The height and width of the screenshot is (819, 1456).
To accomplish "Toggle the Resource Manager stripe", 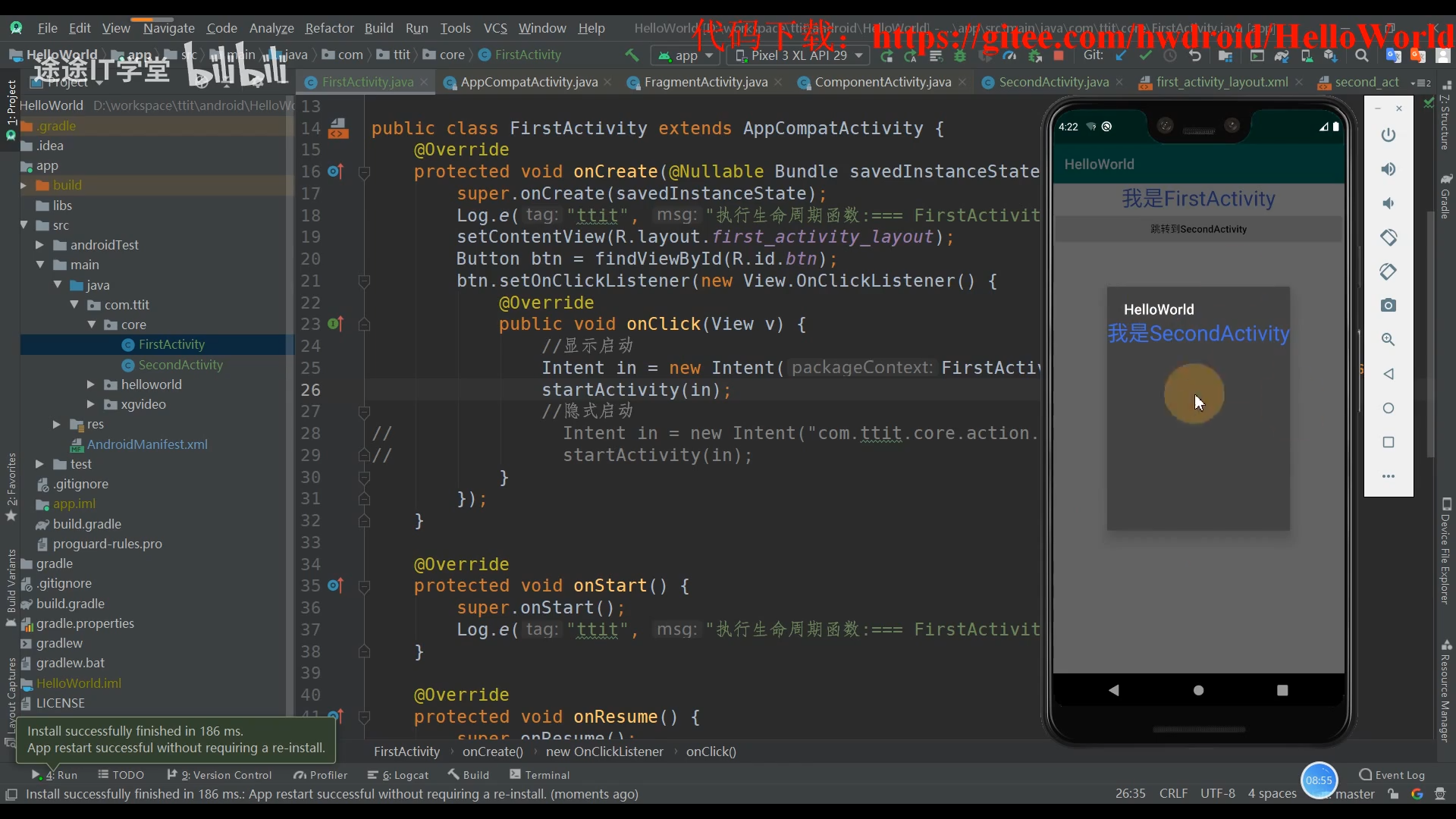I will point(1445,691).
